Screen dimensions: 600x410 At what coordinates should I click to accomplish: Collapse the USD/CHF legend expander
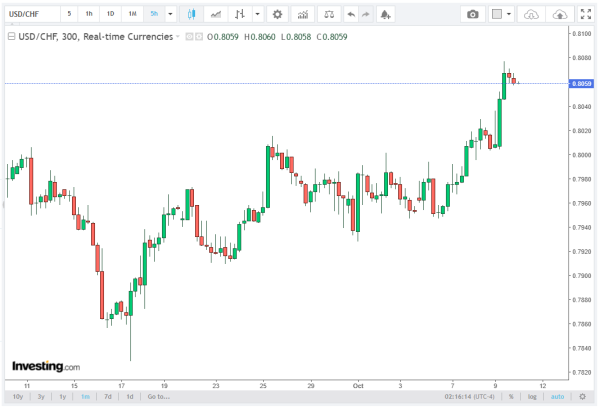10,35
